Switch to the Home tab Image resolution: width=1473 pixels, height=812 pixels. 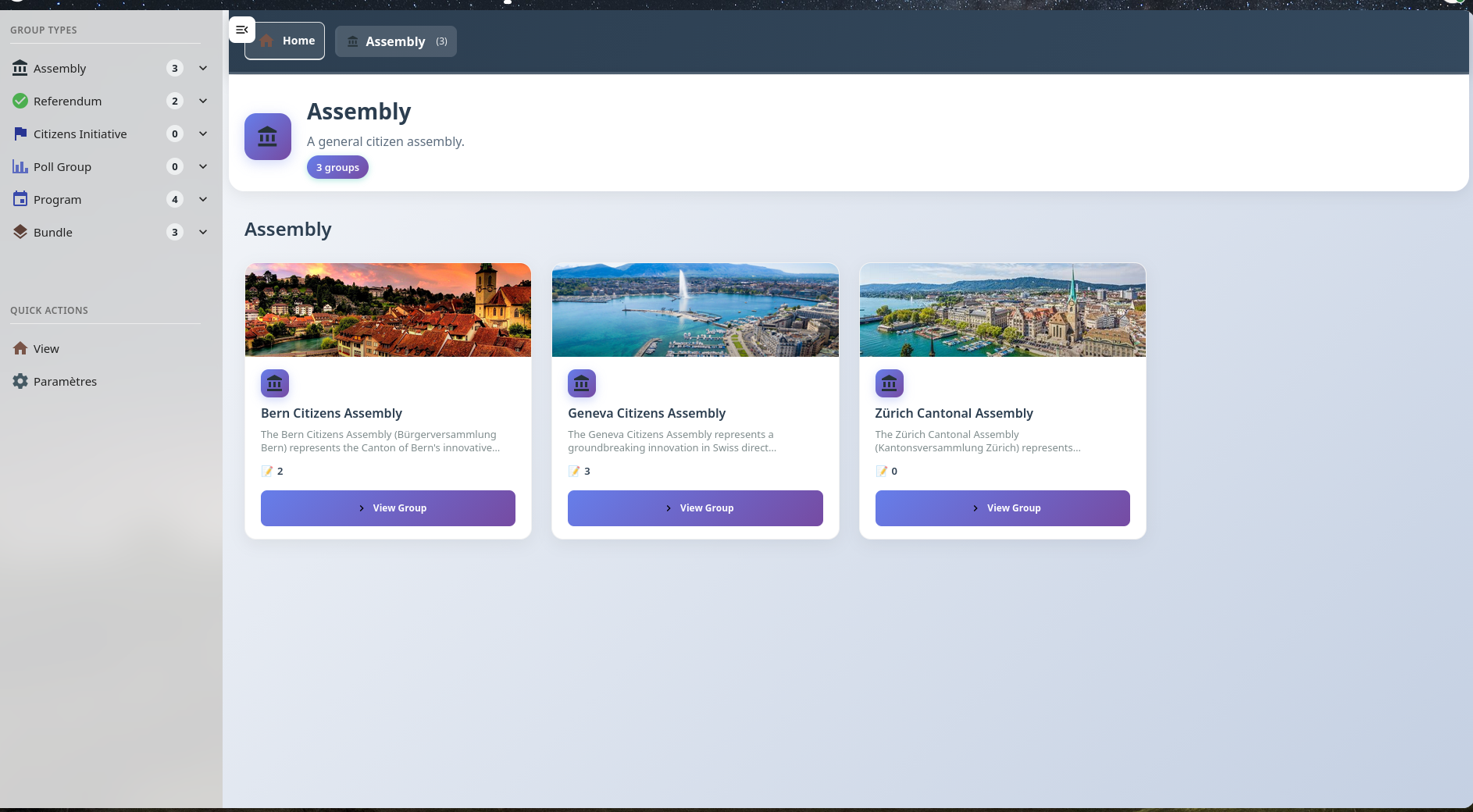[284, 41]
